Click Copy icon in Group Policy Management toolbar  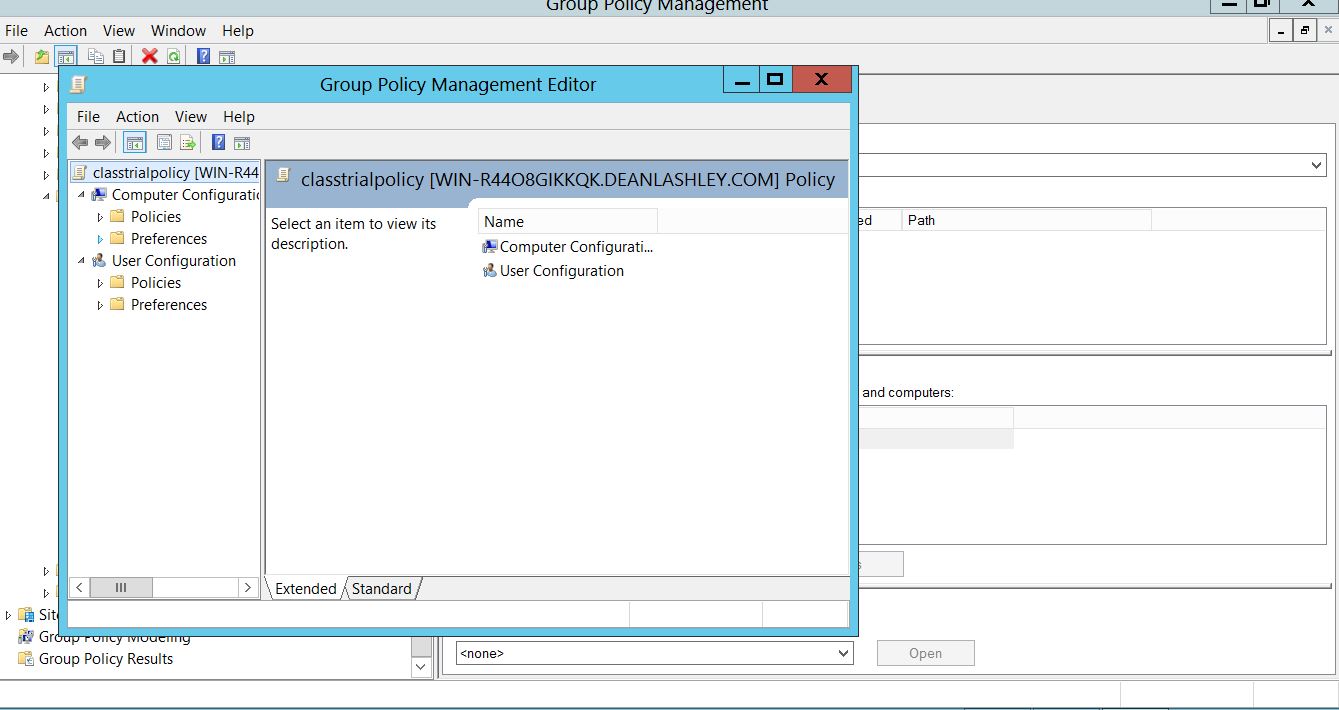pos(96,56)
